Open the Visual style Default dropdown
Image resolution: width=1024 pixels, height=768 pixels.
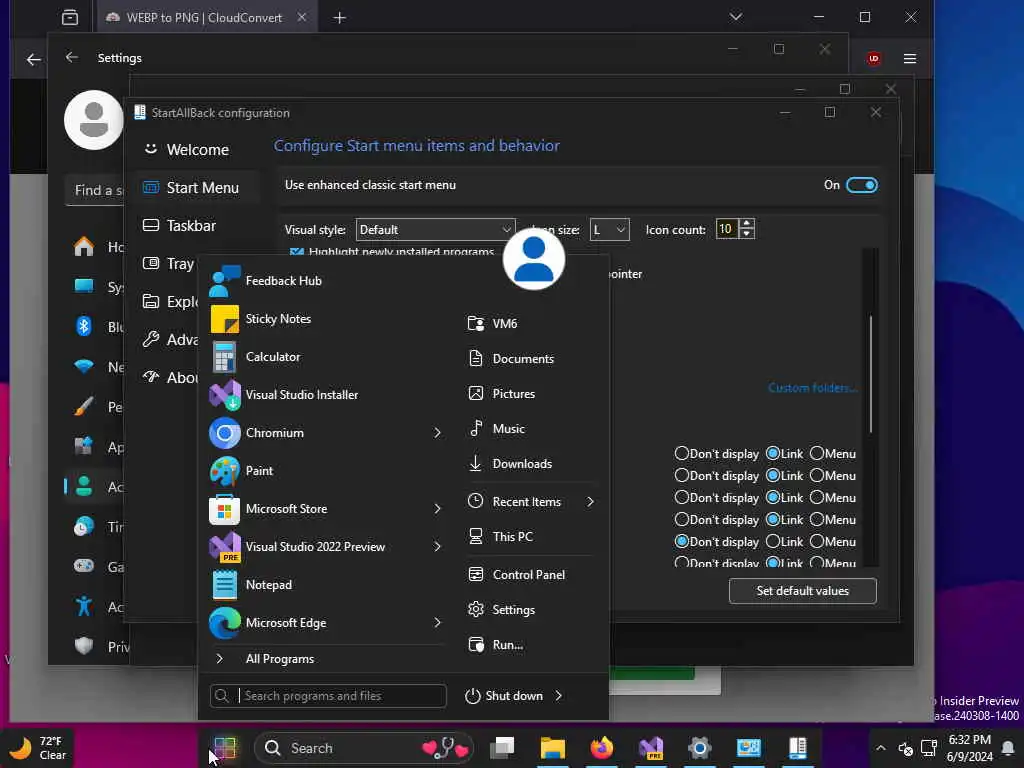tap(435, 230)
